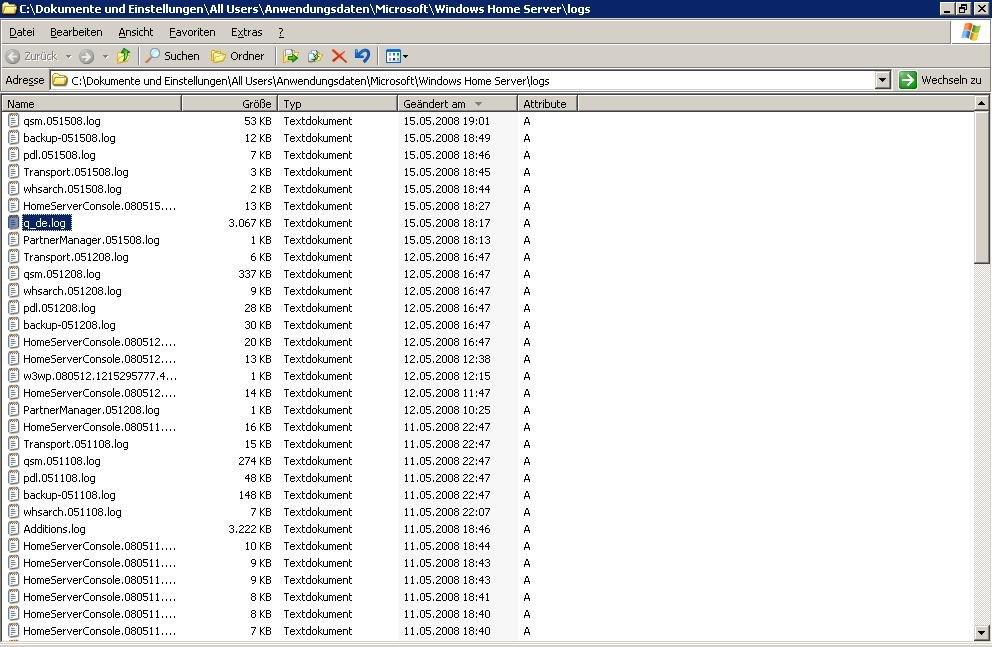Select the qsm.051208.log file icon
This screenshot has width=992, height=647.
pyautogui.click(x=13, y=274)
